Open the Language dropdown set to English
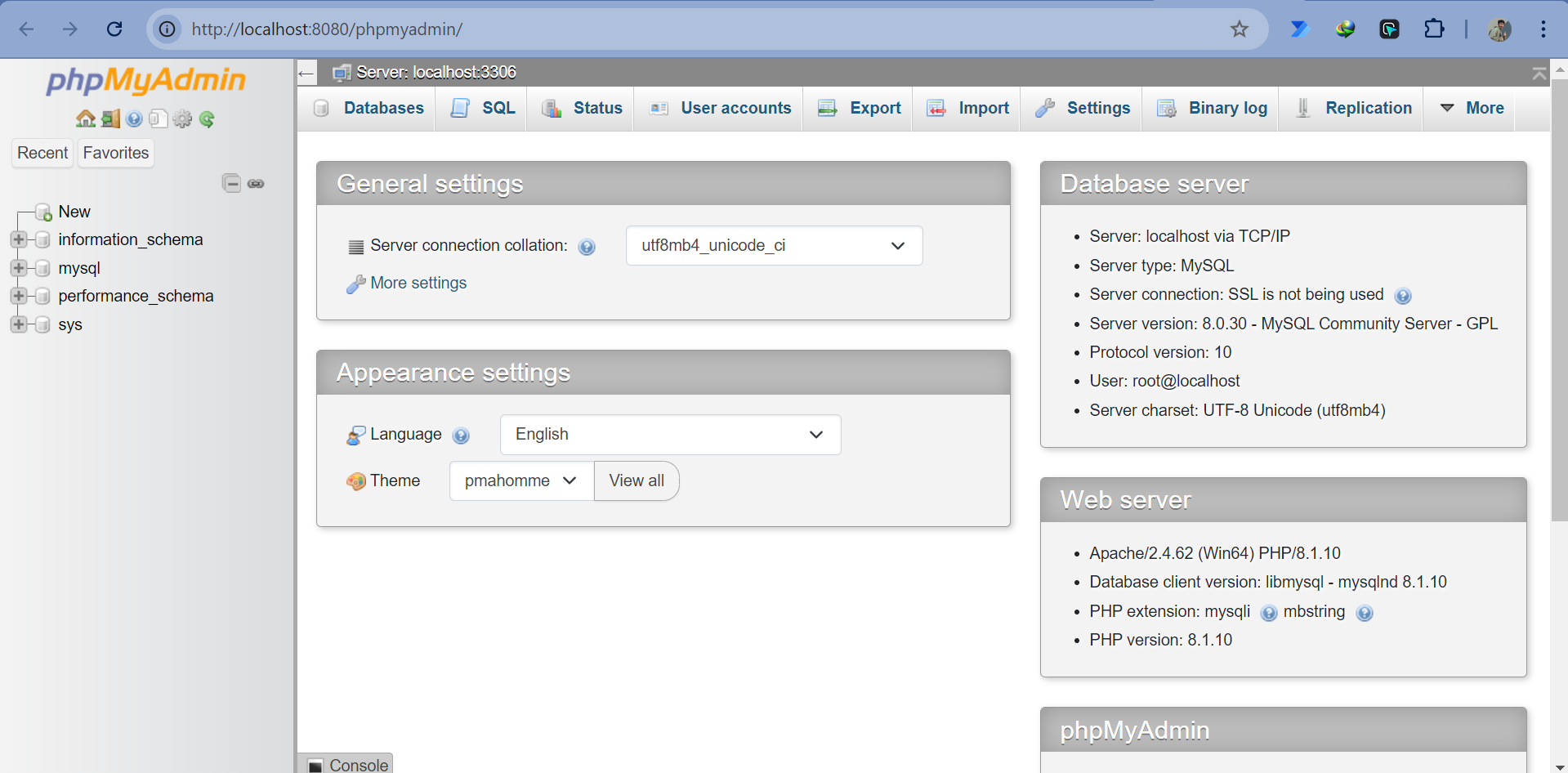The image size is (1568, 773). tap(670, 435)
